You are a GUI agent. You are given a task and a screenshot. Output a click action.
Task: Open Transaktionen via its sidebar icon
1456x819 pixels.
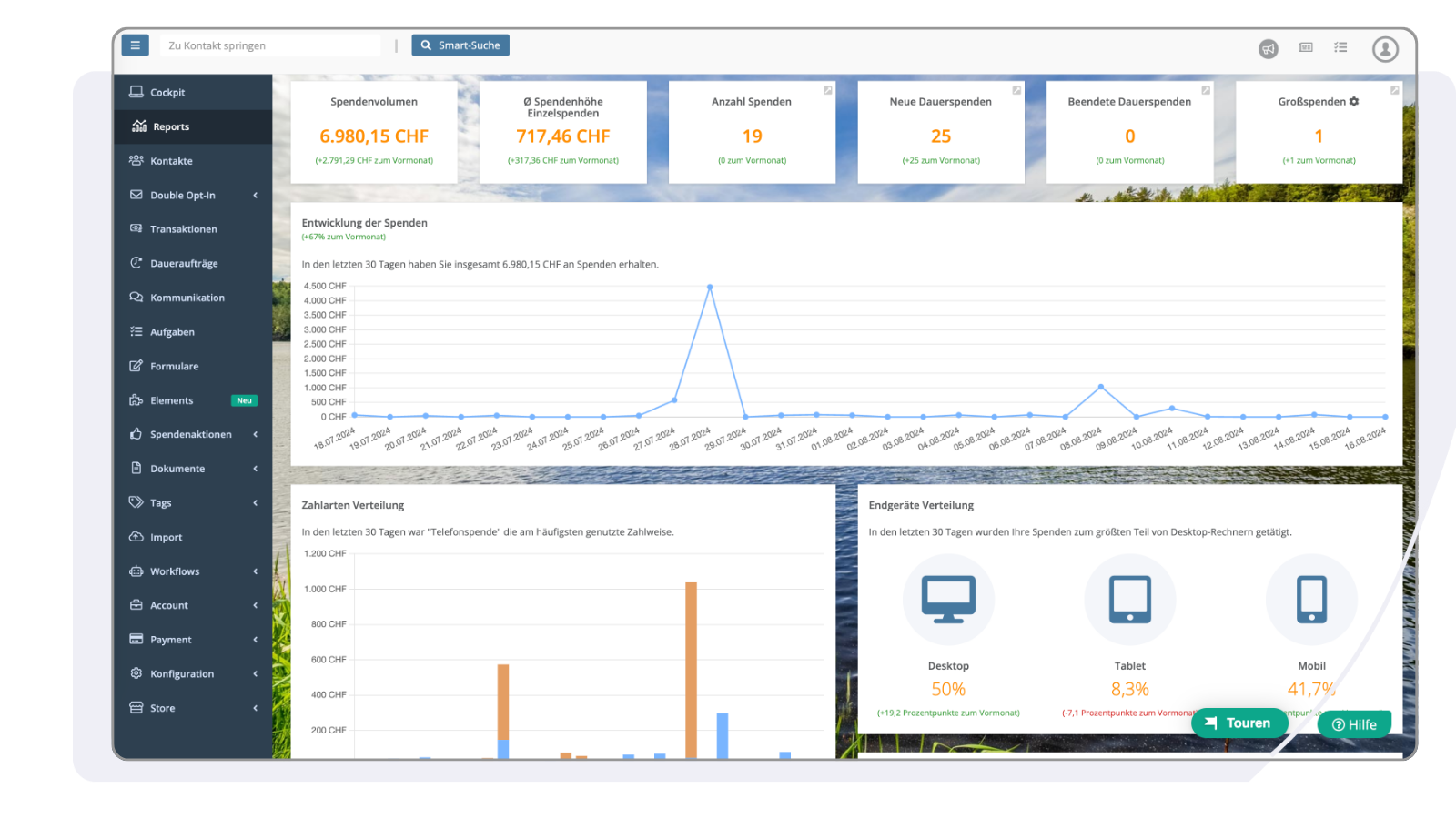[x=135, y=228]
